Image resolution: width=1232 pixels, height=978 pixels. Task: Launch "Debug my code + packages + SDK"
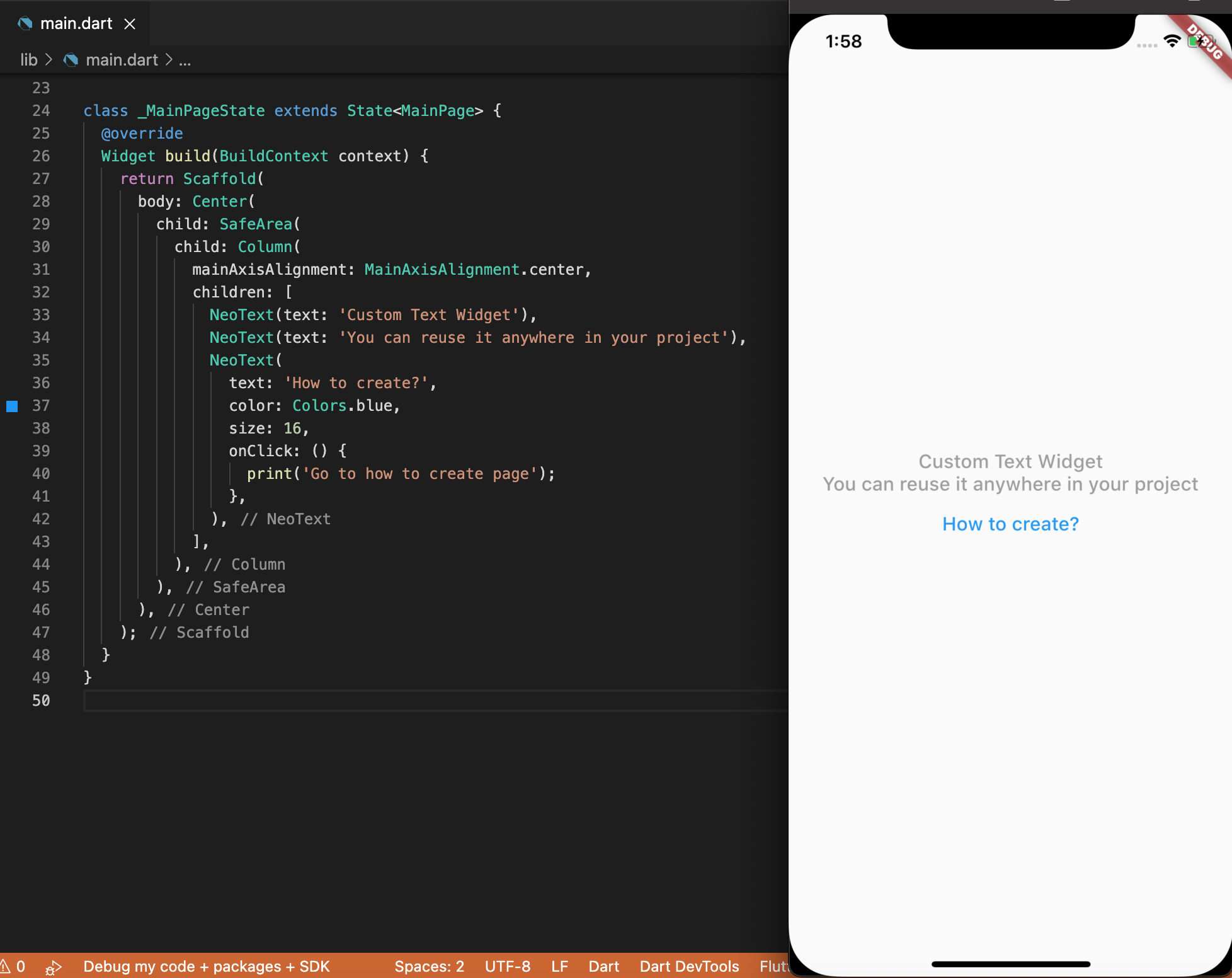(x=207, y=966)
